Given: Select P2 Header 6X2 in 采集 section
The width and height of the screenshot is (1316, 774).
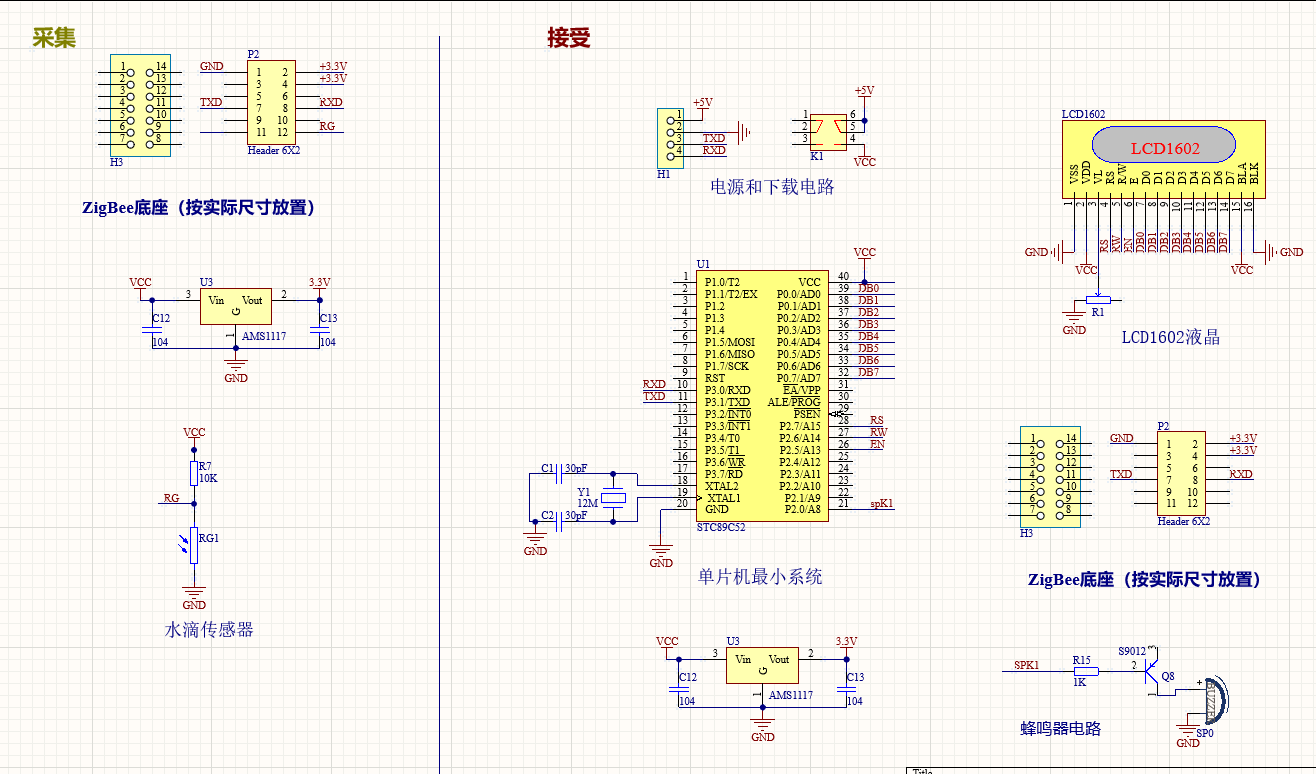Looking at the screenshot, I should [x=271, y=102].
